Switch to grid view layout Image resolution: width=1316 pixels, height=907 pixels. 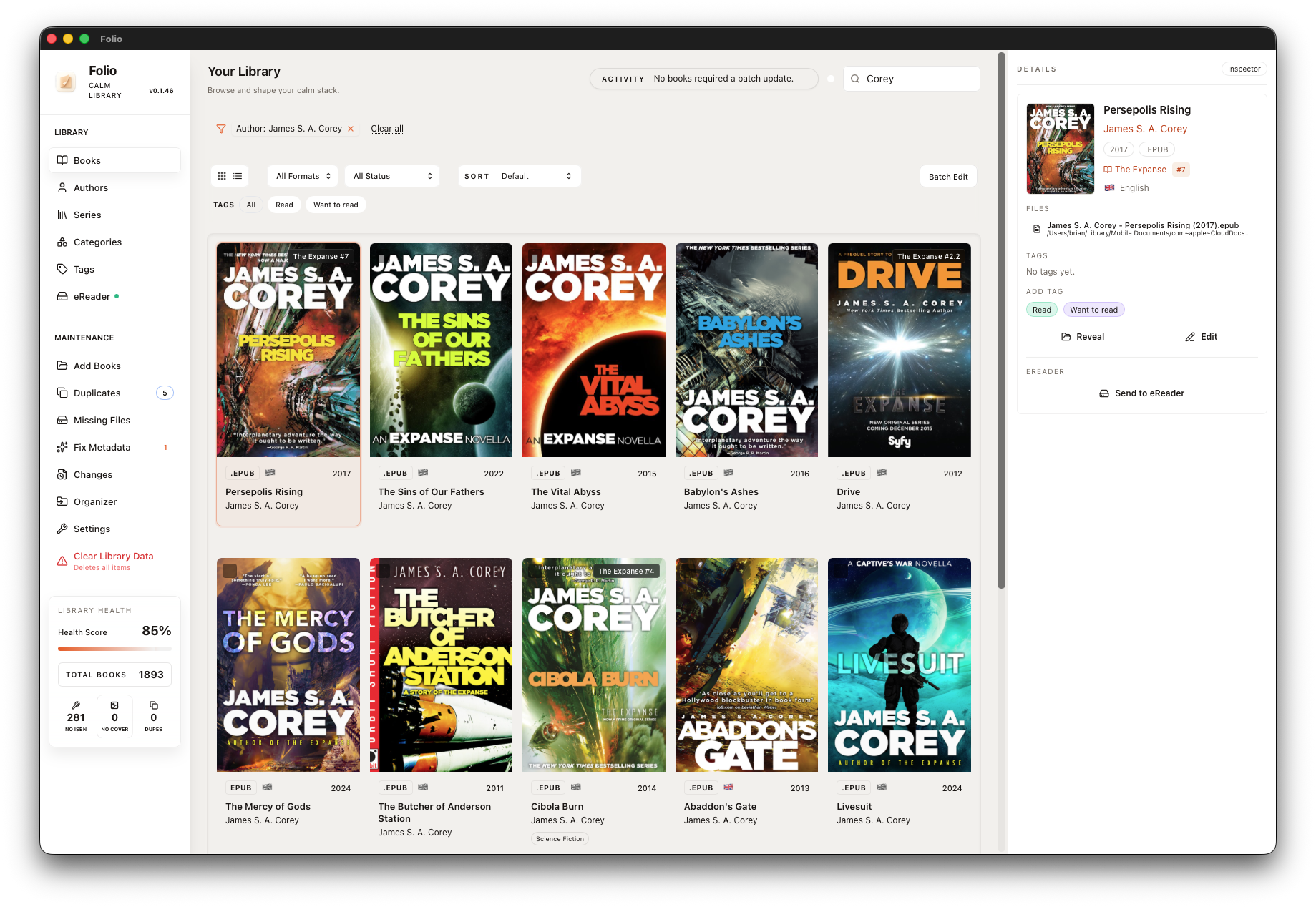click(222, 176)
